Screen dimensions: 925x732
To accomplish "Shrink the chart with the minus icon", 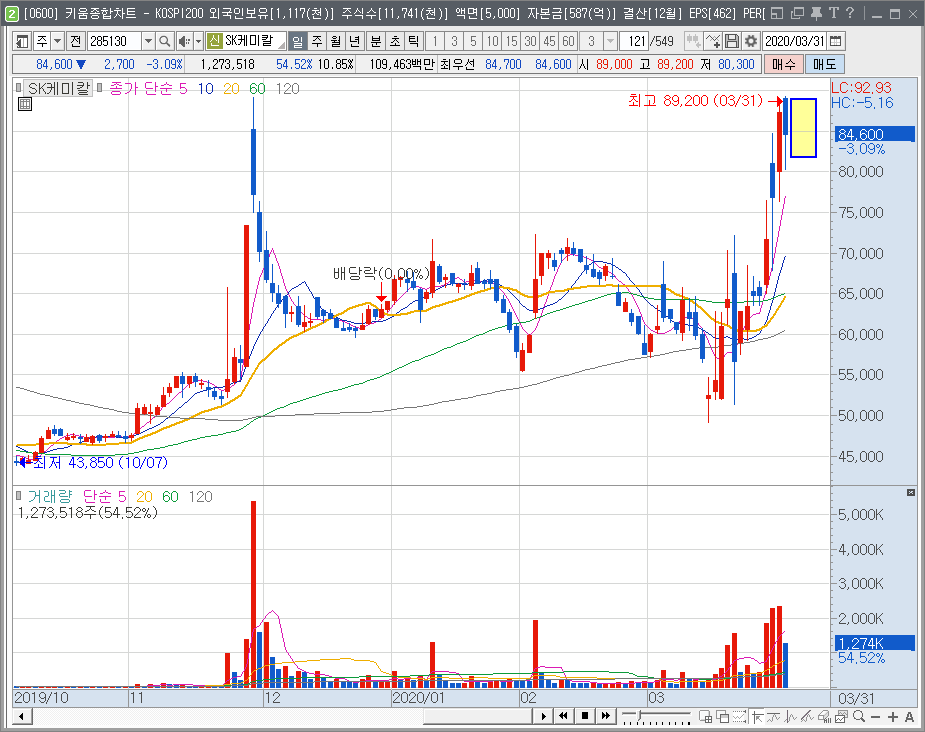I will click(875, 717).
